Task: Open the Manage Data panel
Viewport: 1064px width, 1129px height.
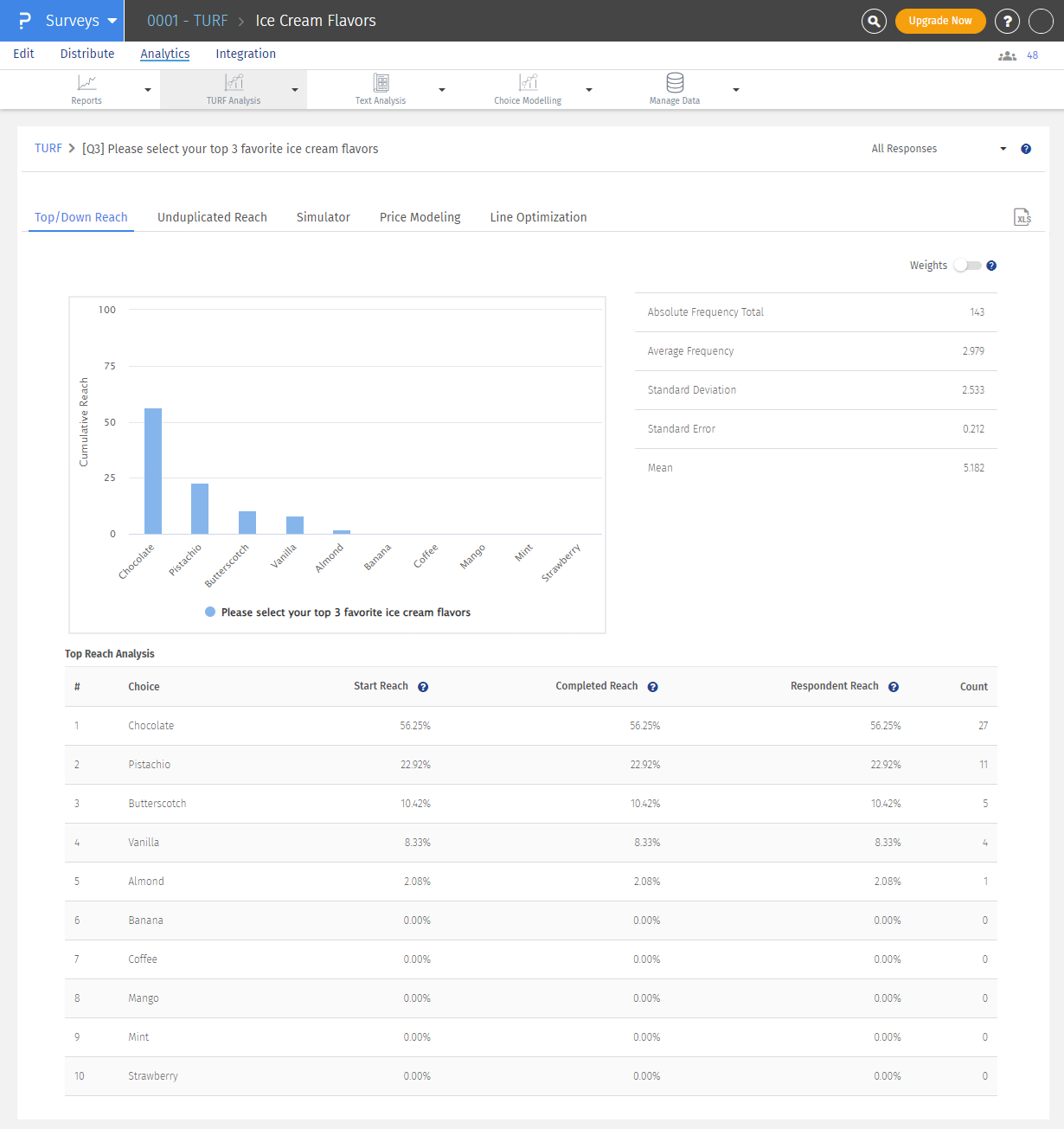Action: point(674,82)
